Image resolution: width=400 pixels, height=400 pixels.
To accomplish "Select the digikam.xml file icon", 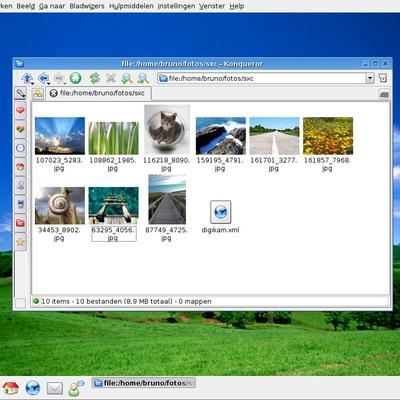I will pos(220,212).
